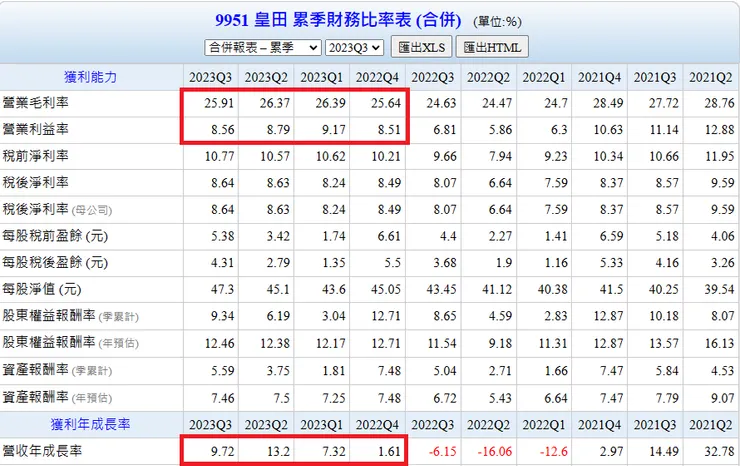The height and width of the screenshot is (466, 740).
Task: Click ROE annual estimate value 16.13
Action: click(720, 343)
